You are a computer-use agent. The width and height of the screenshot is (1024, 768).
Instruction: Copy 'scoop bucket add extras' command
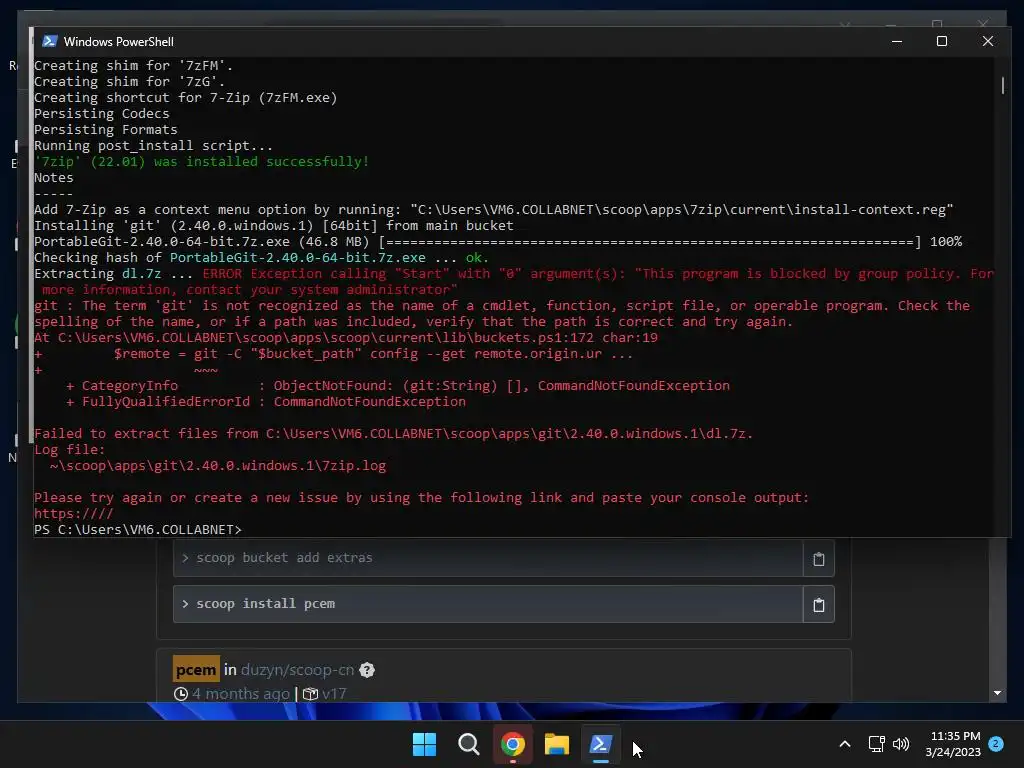coord(818,559)
